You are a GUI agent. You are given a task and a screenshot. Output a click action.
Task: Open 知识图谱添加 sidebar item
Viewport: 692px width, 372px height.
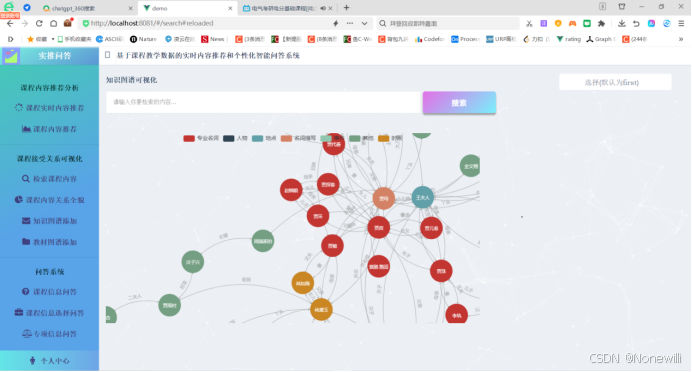pyautogui.click(x=49, y=221)
